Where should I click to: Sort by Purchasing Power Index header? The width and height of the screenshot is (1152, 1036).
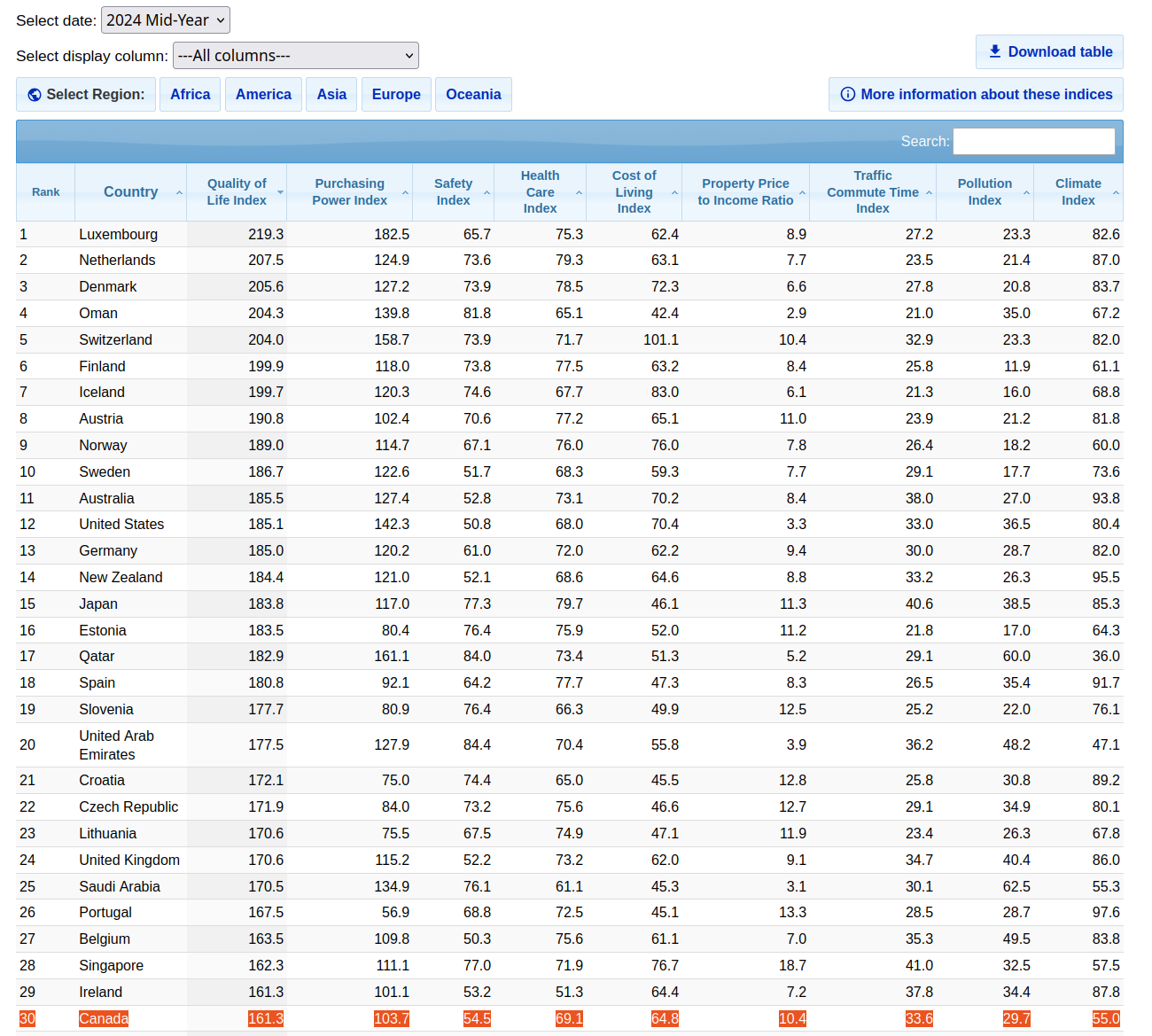(350, 192)
